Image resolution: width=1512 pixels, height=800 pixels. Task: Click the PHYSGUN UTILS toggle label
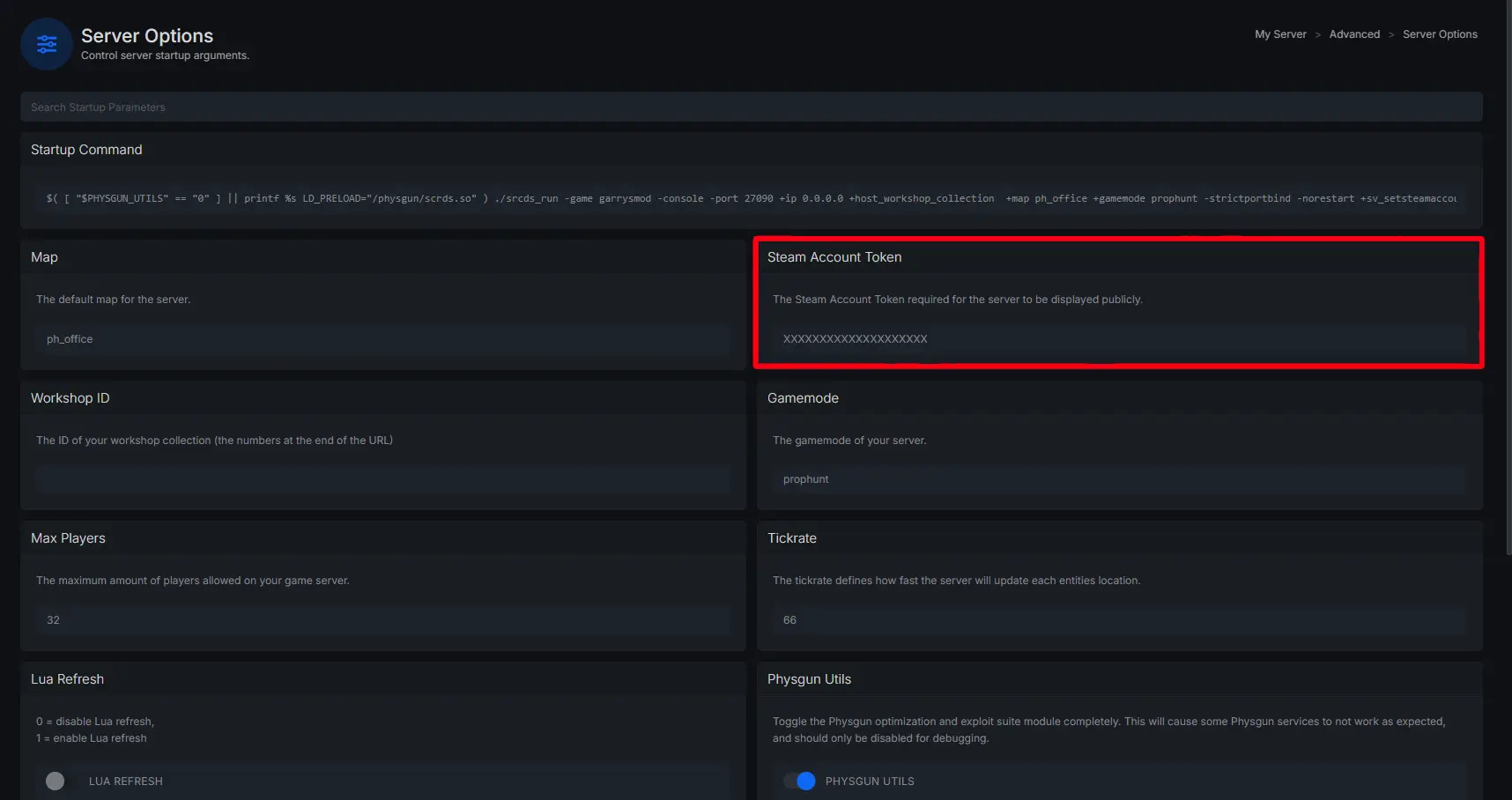[870, 781]
